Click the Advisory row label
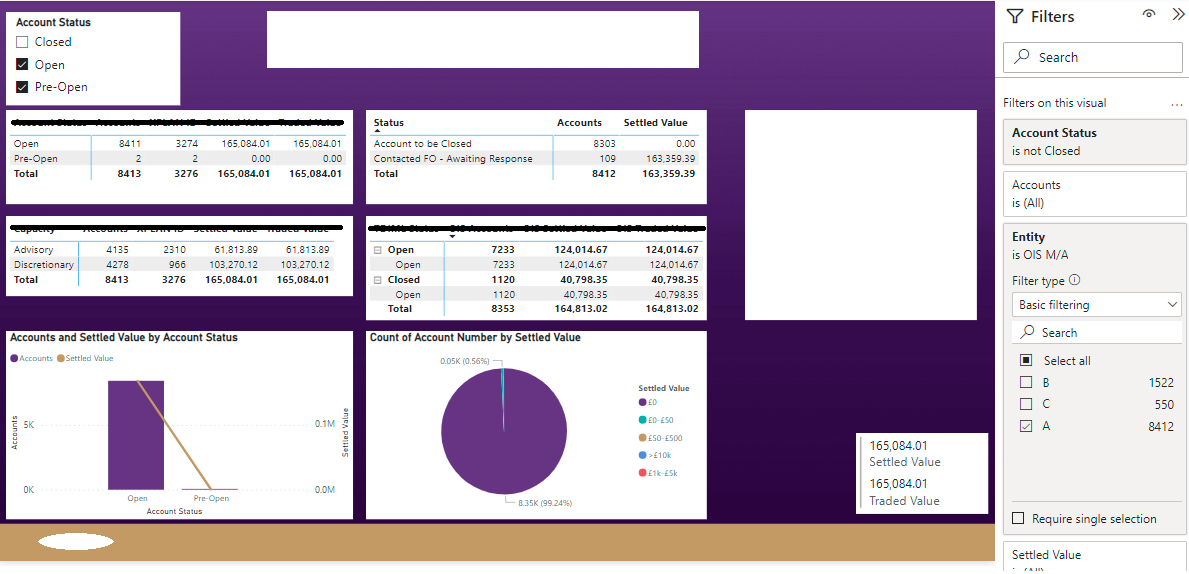 click(33, 249)
